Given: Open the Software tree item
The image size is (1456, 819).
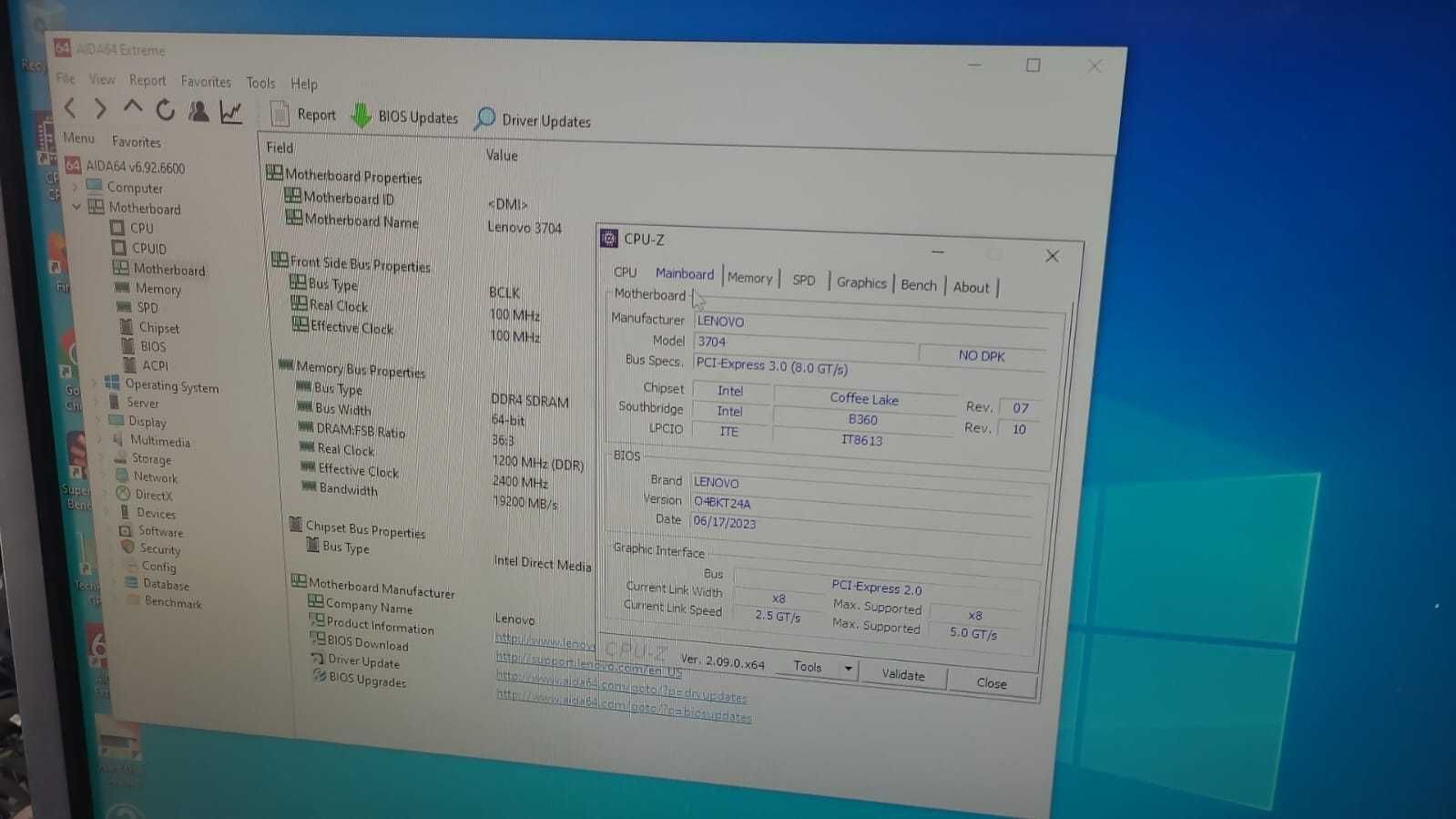Looking at the screenshot, I should click(151, 531).
